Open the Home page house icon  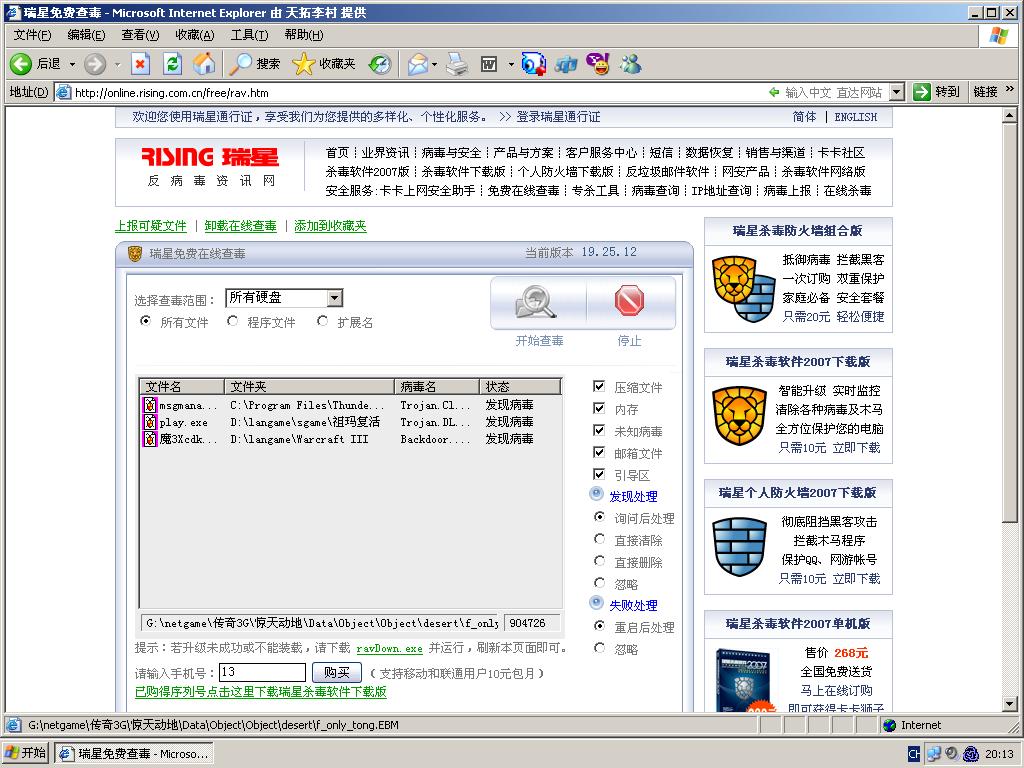tap(204, 64)
